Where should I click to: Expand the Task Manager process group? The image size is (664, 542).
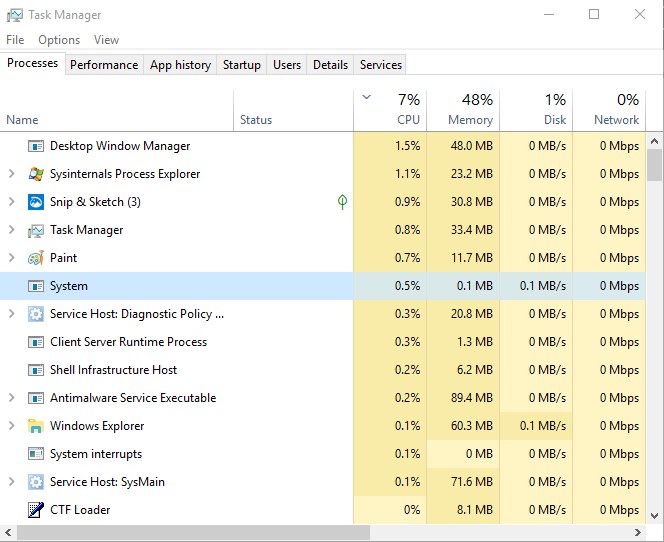click(11, 230)
